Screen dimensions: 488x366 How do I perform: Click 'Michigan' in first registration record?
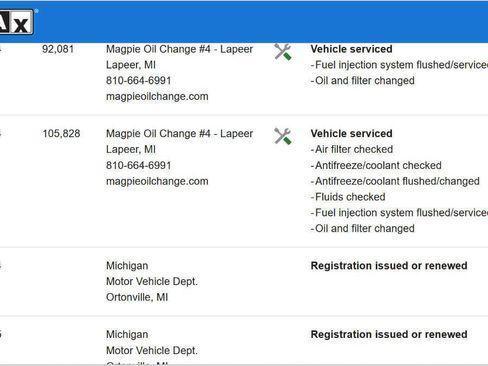(127, 266)
